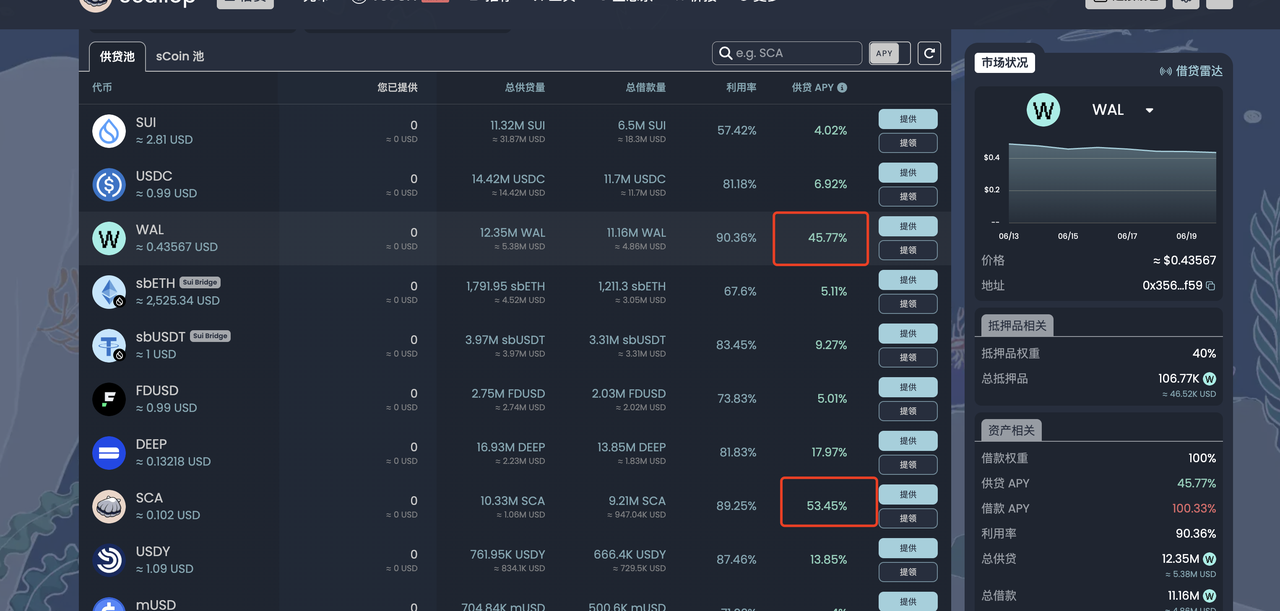Sort table by 总供贷量 column
The height and width of the screenshot is (611, 1280).
[524, 88]
